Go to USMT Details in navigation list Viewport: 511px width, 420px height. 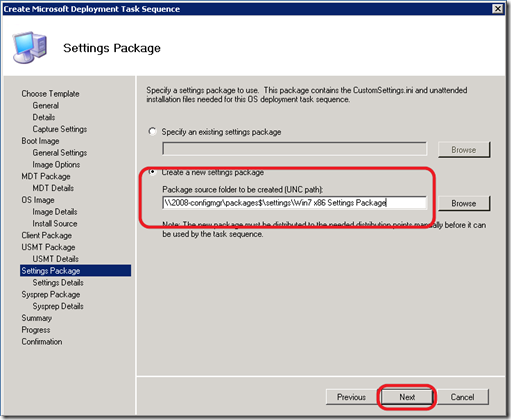[56, 259]
